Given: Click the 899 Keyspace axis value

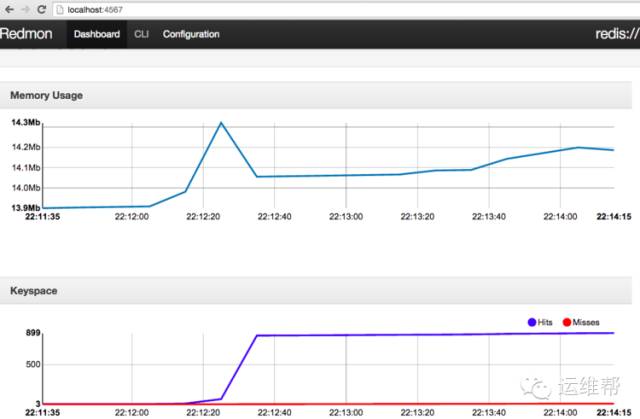Looking at the screenshot, I should [x=33, y=333].
